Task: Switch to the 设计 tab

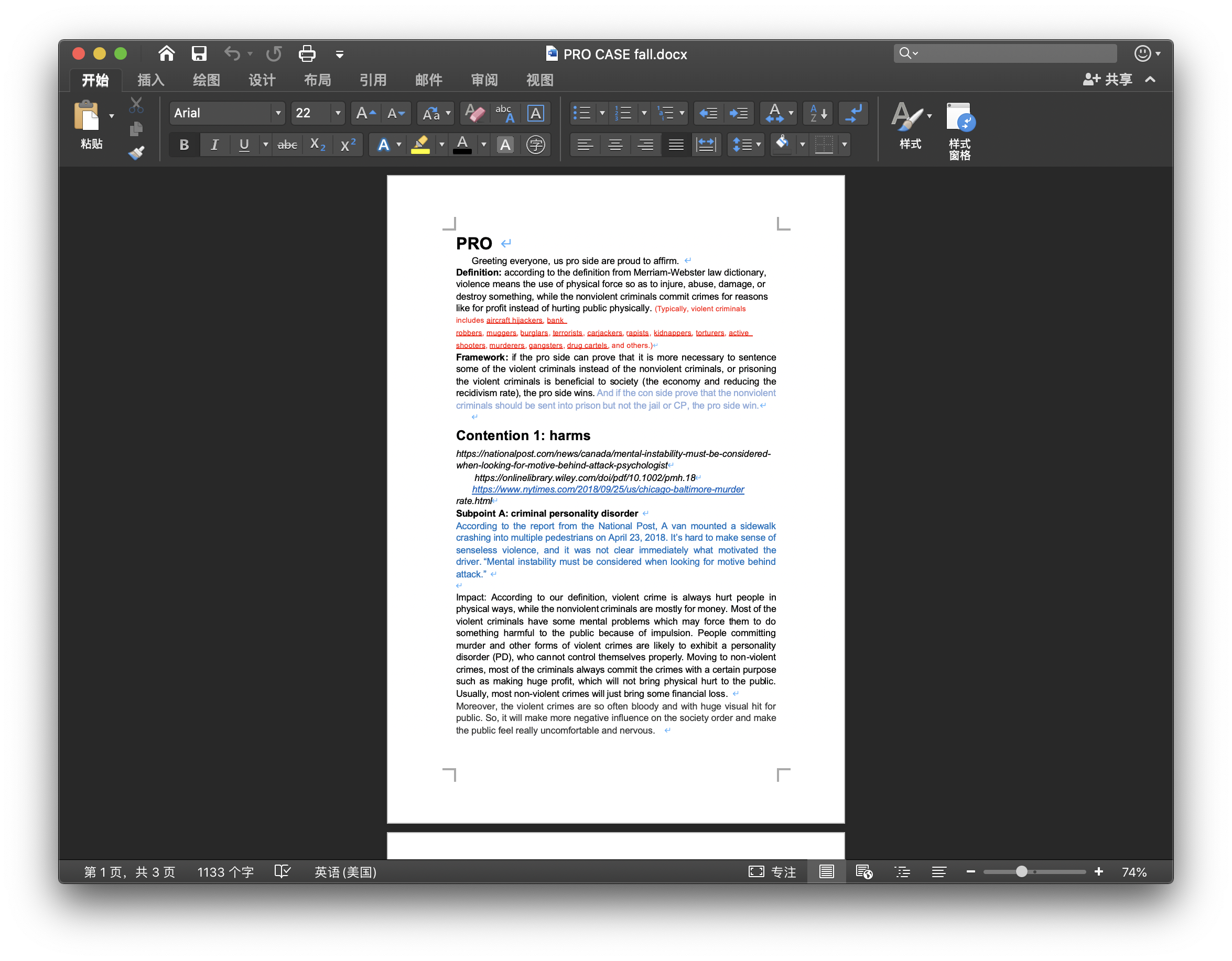Action: 262,80
